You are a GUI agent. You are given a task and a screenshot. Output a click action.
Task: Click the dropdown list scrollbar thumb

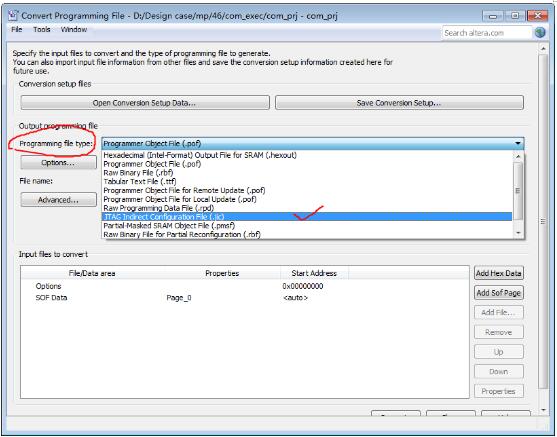[x=518, y=191]
